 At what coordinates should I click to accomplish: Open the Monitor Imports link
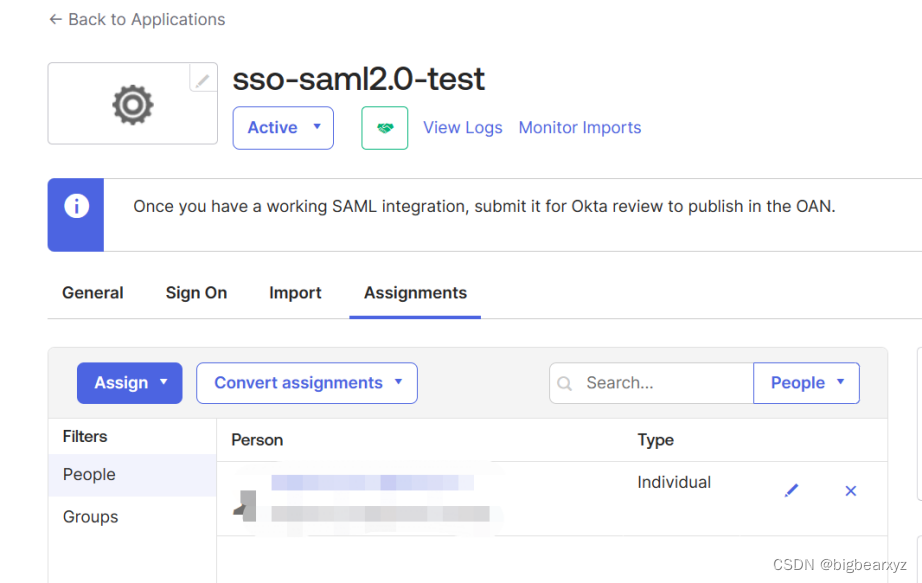pyautogui.click(x=580, y=128)
